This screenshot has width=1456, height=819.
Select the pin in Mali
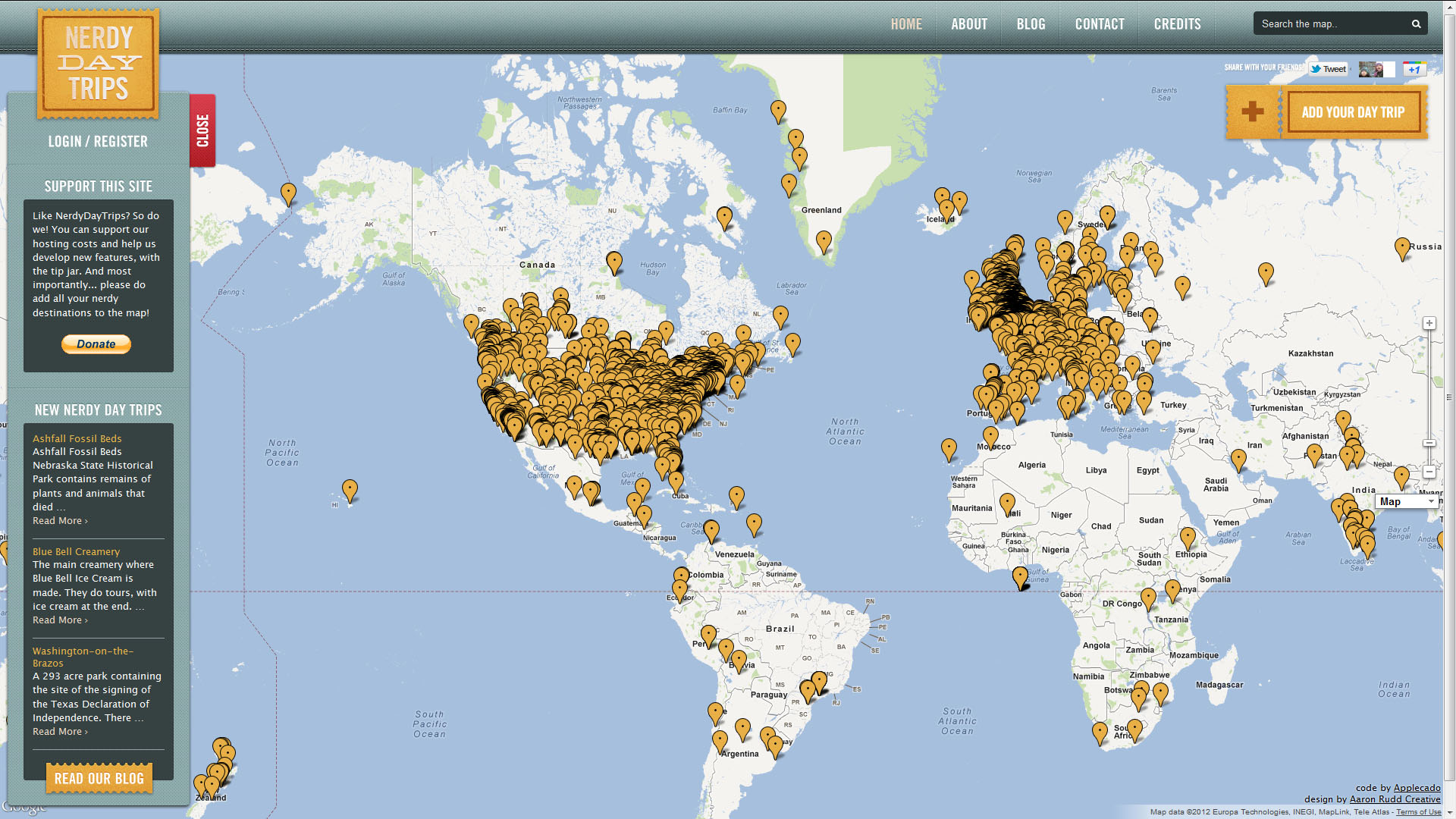pyautogui.click(x=1007, y=504)
